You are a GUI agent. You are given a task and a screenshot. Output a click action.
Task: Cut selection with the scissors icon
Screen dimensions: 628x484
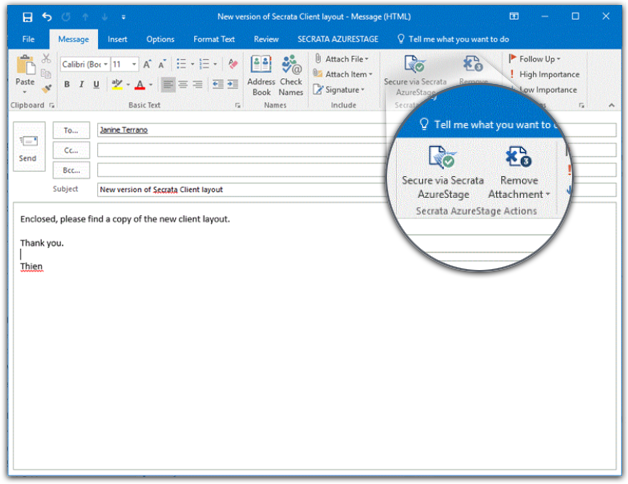point(46,59)
